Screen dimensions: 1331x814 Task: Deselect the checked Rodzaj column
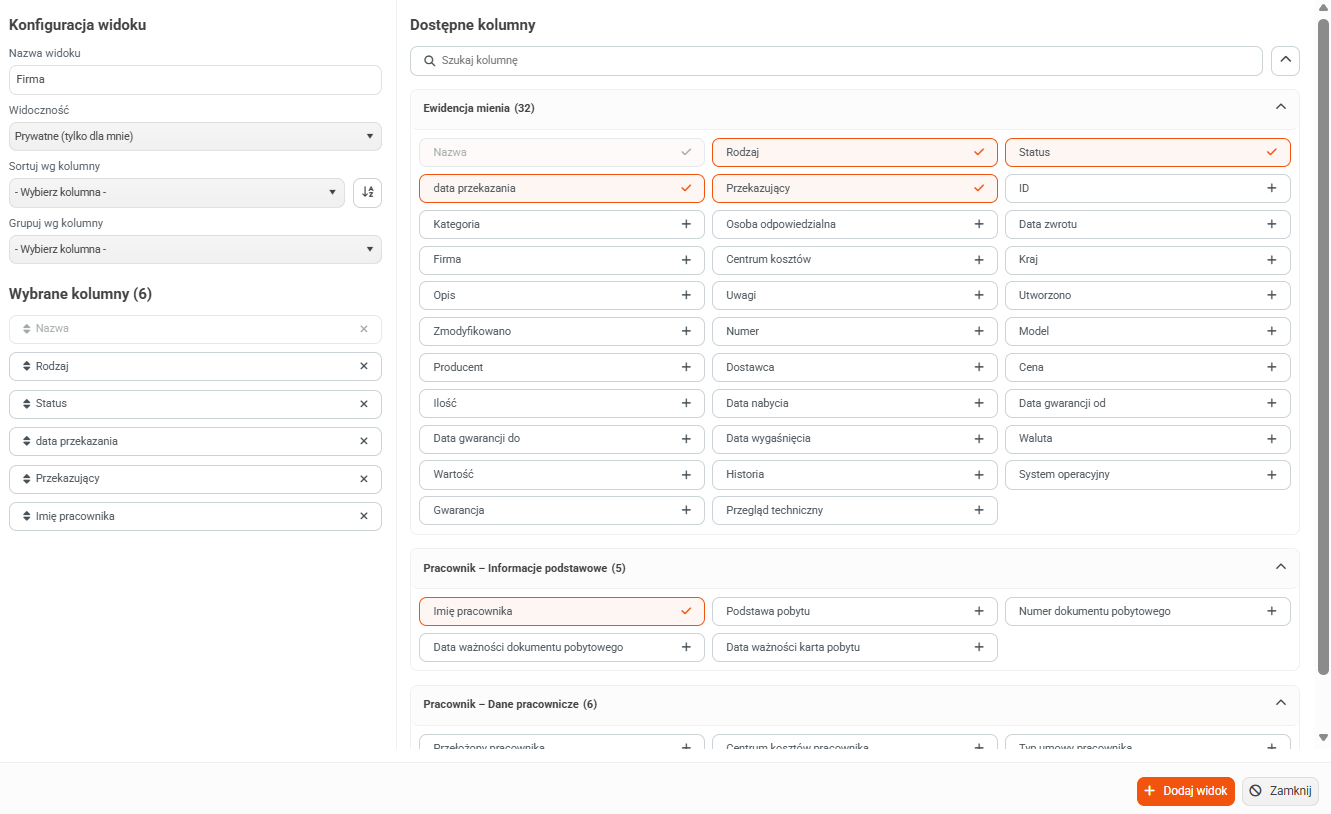click(x=855, y=152)
